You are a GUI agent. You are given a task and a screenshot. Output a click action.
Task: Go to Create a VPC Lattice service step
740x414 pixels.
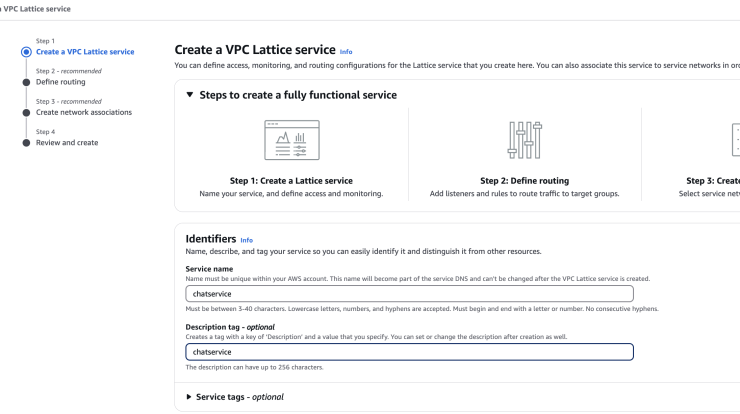(85, 52)
